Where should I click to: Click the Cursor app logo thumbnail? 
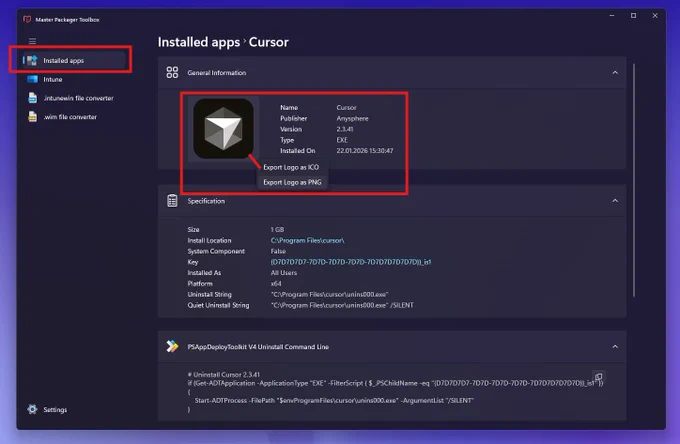click(223, 128)
